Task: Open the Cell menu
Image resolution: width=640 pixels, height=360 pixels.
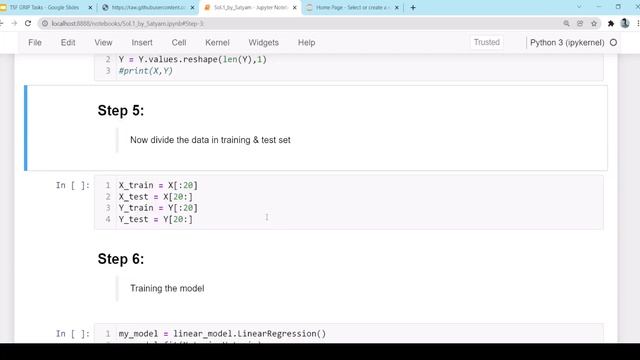Action: pos(179,42)
